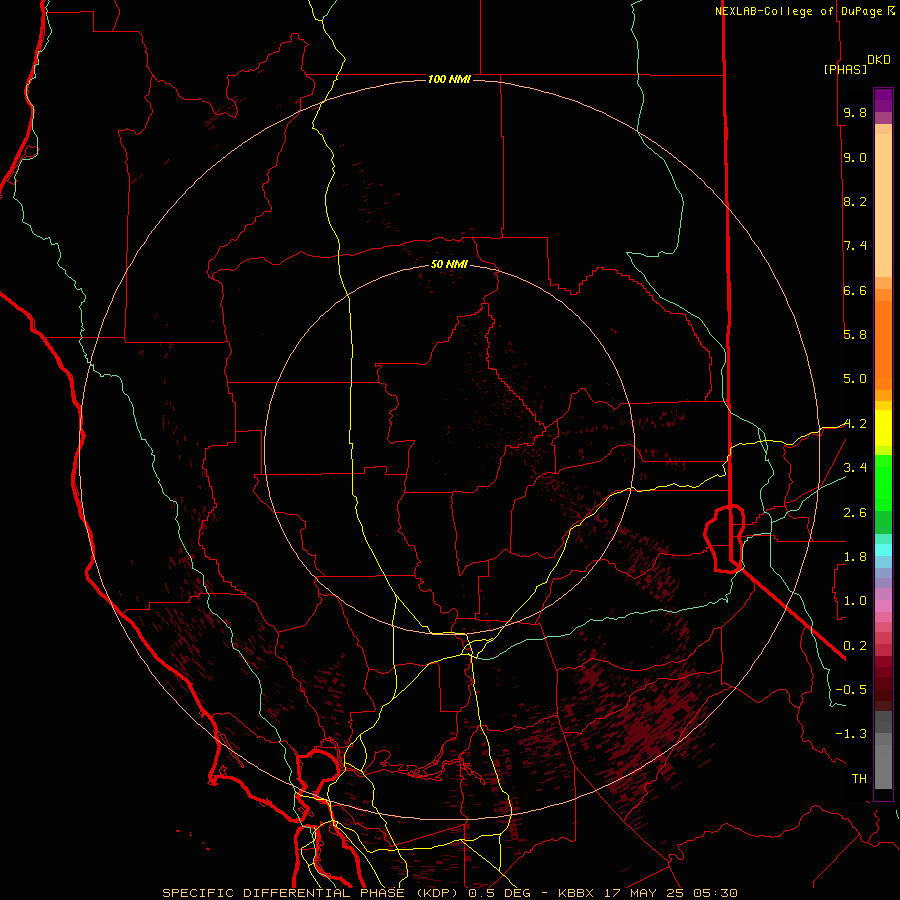Click the 0.5 DEG elevation text in caption
This screenshot has width=900, height=900.
(x=501, y=893)
